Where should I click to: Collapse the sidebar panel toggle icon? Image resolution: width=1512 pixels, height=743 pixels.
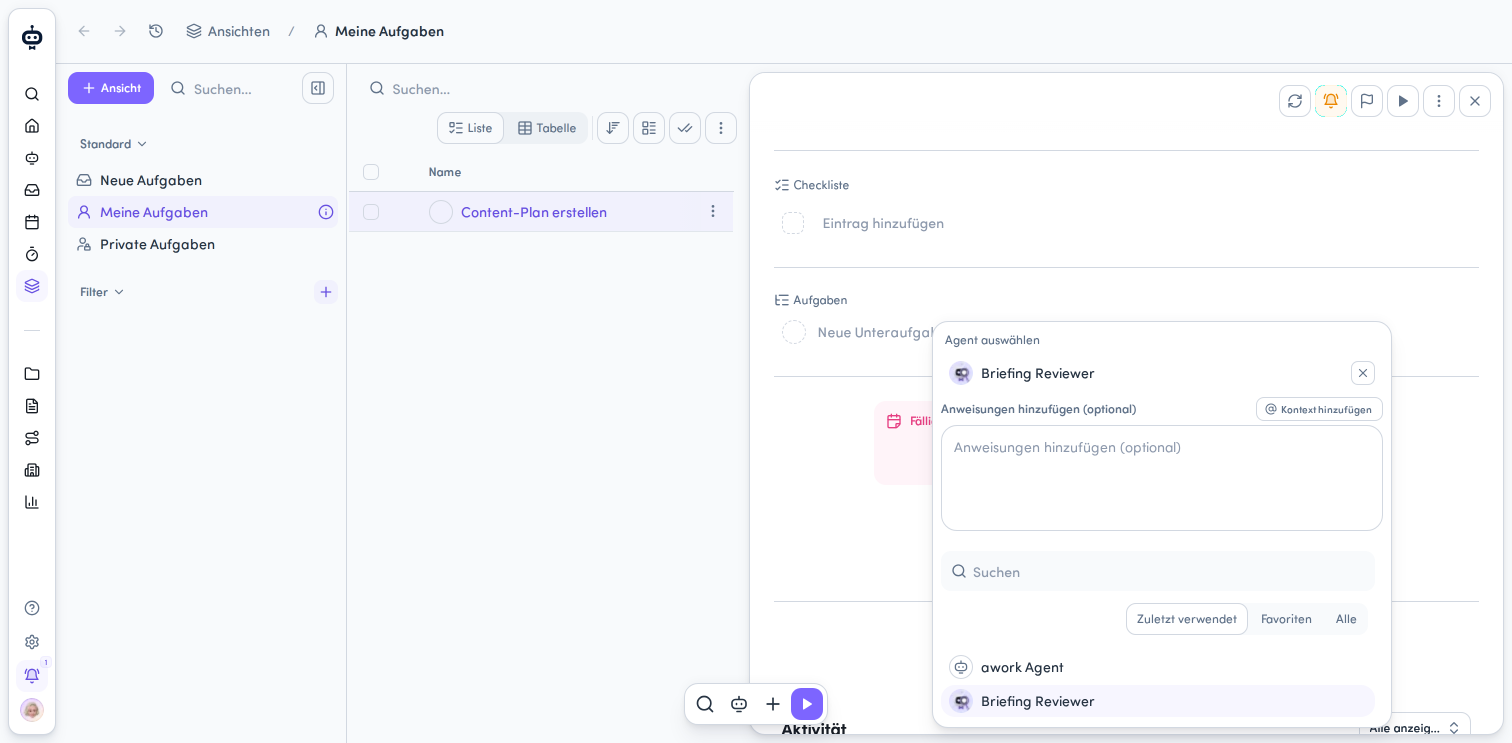pyautogui.click(x=318, y=88)
